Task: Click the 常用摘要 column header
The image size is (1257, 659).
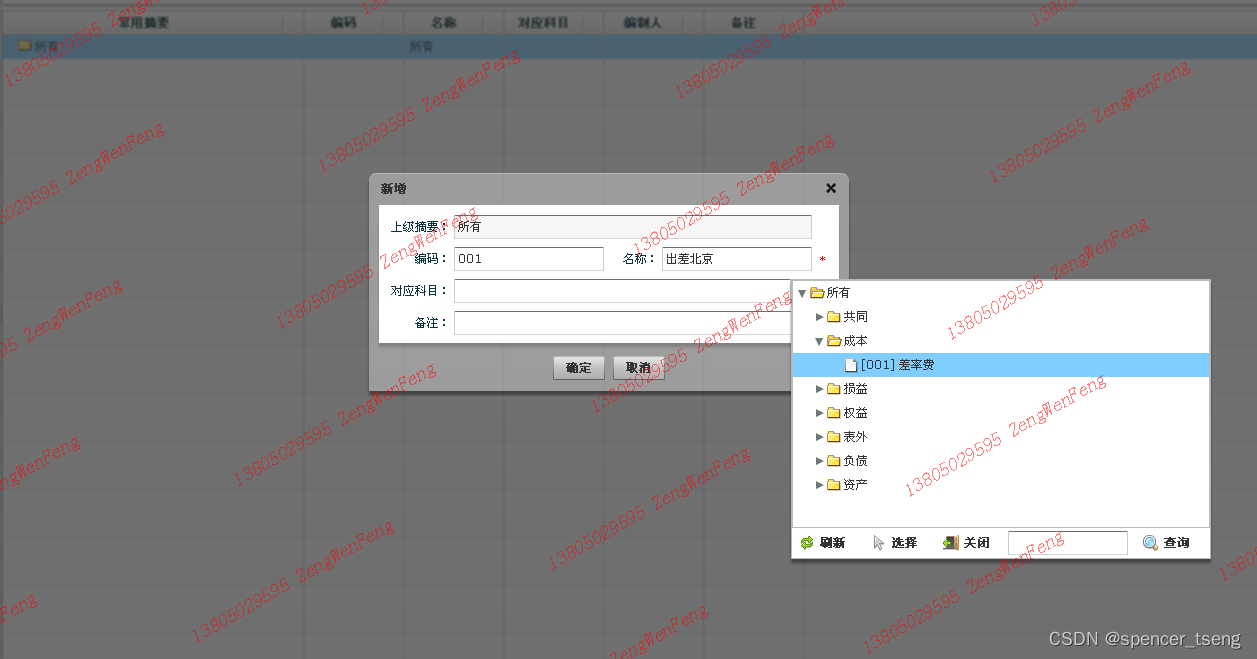Action: [x=143, y=22]
